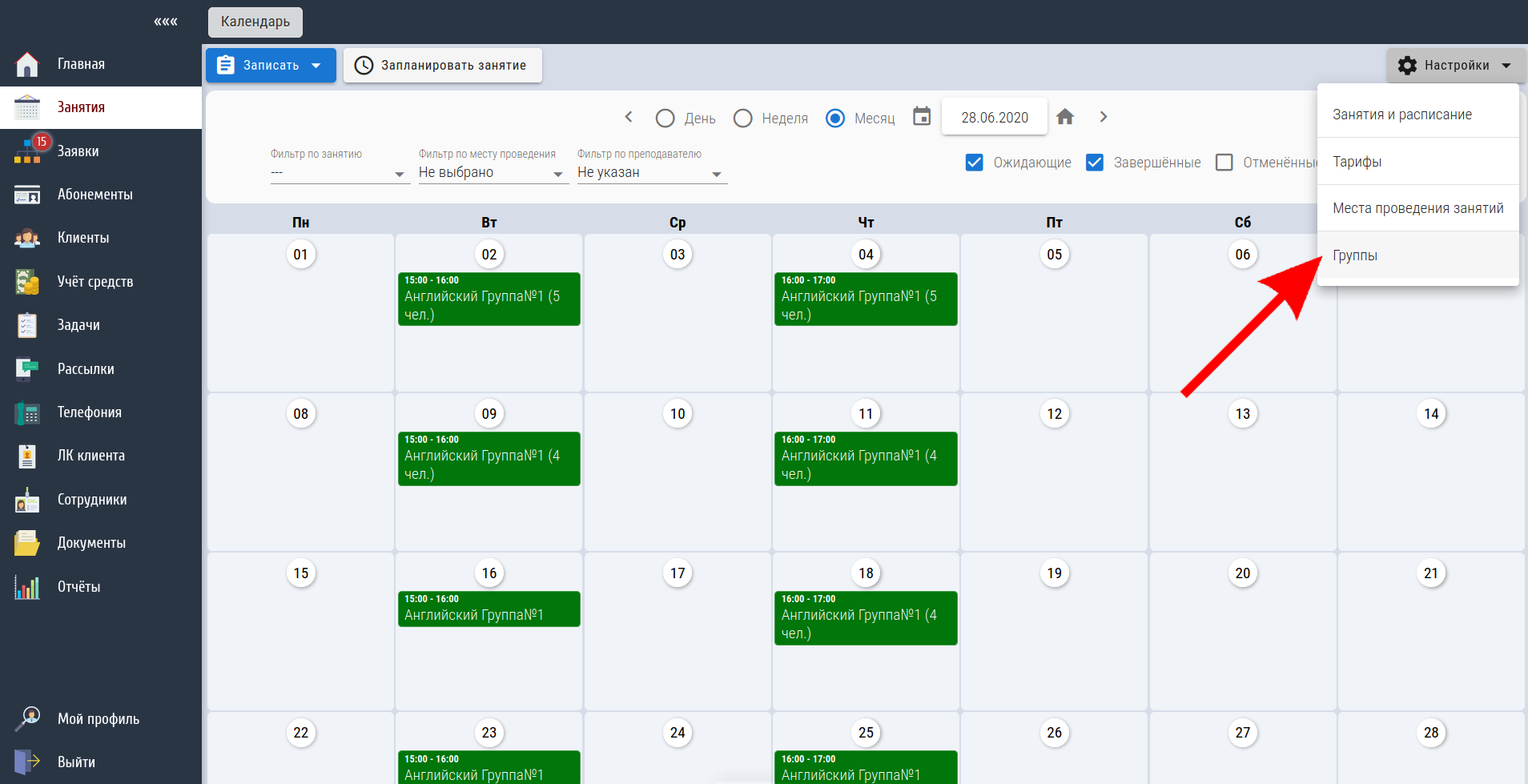Click the Телефония phone icon
The width and height of the screenshot is (1528, 784).
pos(27,412)
